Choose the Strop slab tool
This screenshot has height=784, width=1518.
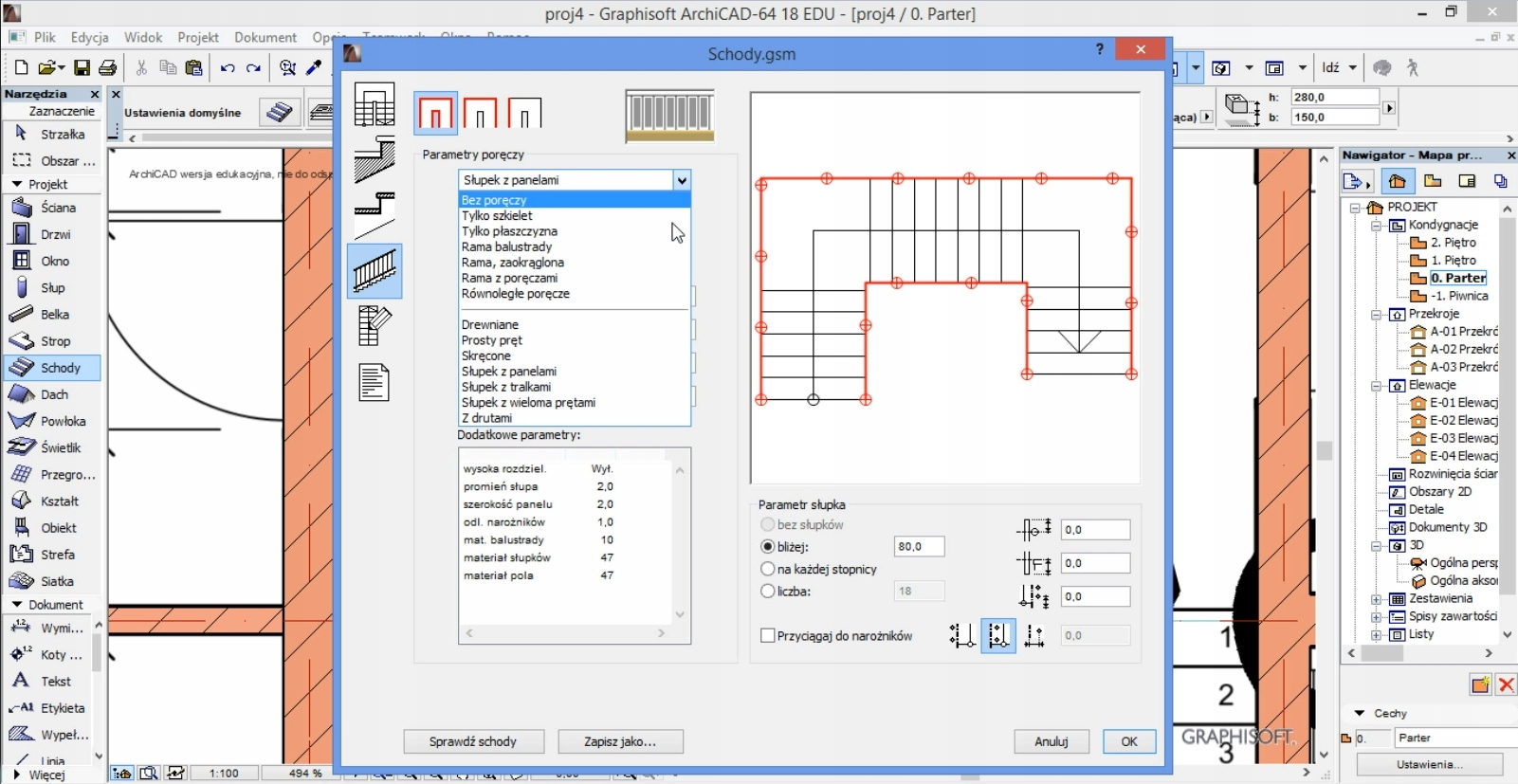52,340
